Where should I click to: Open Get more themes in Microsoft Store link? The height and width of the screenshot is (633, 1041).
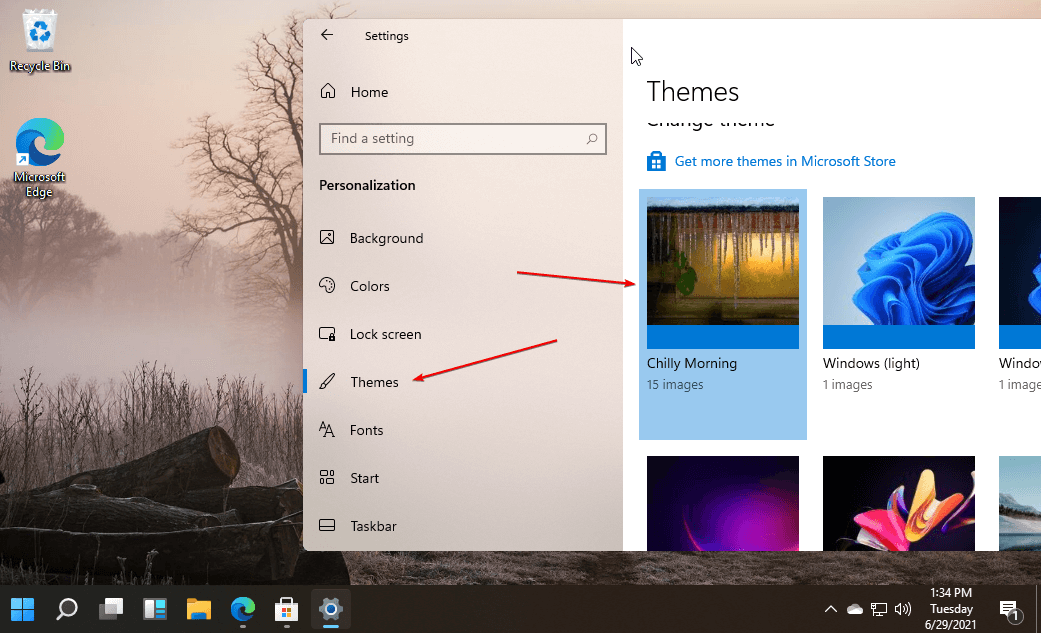click(785, 161)
